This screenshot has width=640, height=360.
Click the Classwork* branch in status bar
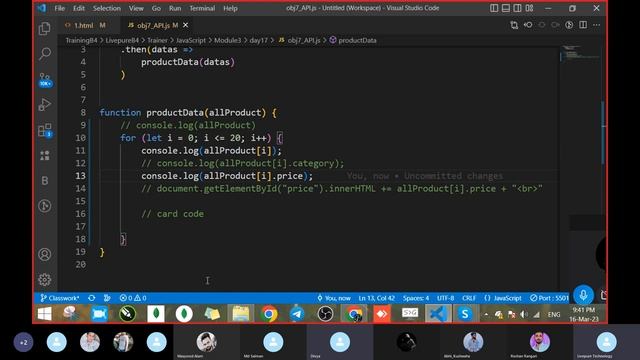click(x=60, y=298)
